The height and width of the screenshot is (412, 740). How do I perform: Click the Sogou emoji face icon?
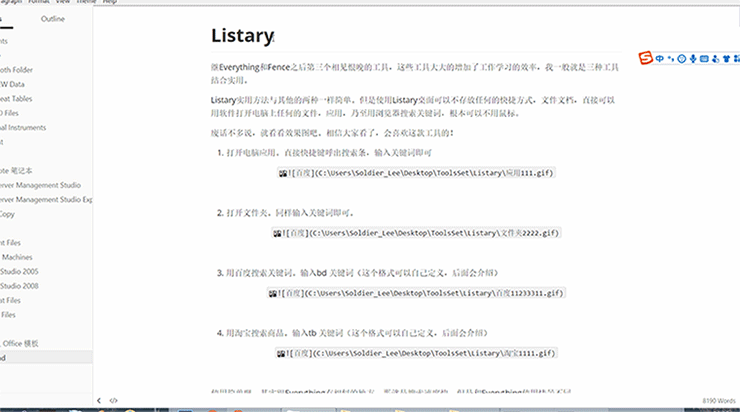(x=682, y=58)
